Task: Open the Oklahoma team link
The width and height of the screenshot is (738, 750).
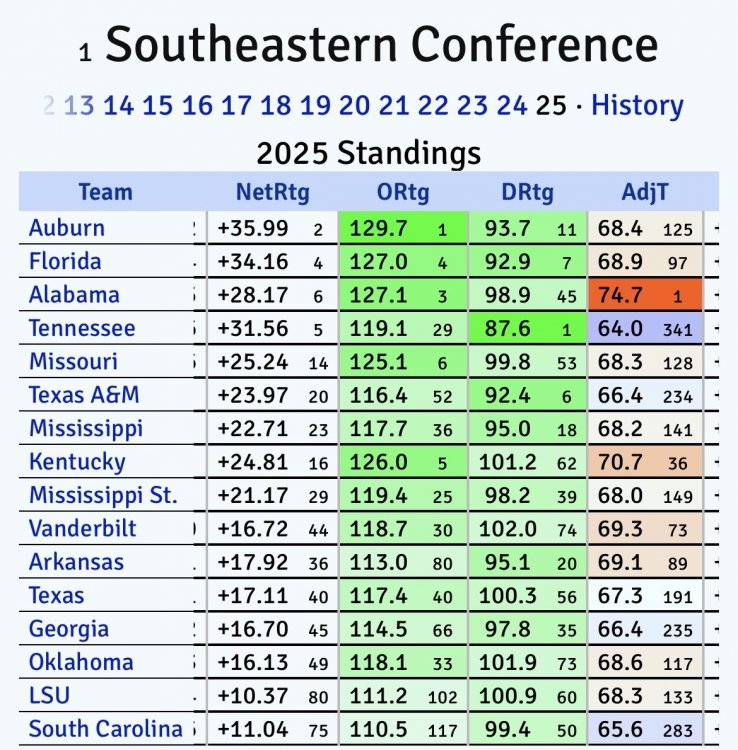Action: tap(81, 663)
